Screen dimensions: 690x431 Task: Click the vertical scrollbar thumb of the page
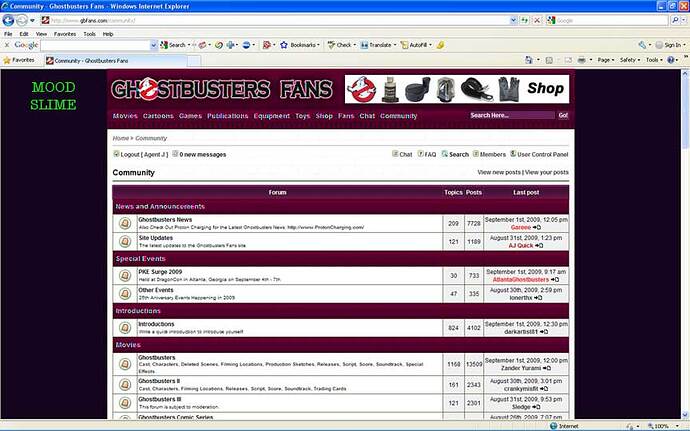[685, 114]
